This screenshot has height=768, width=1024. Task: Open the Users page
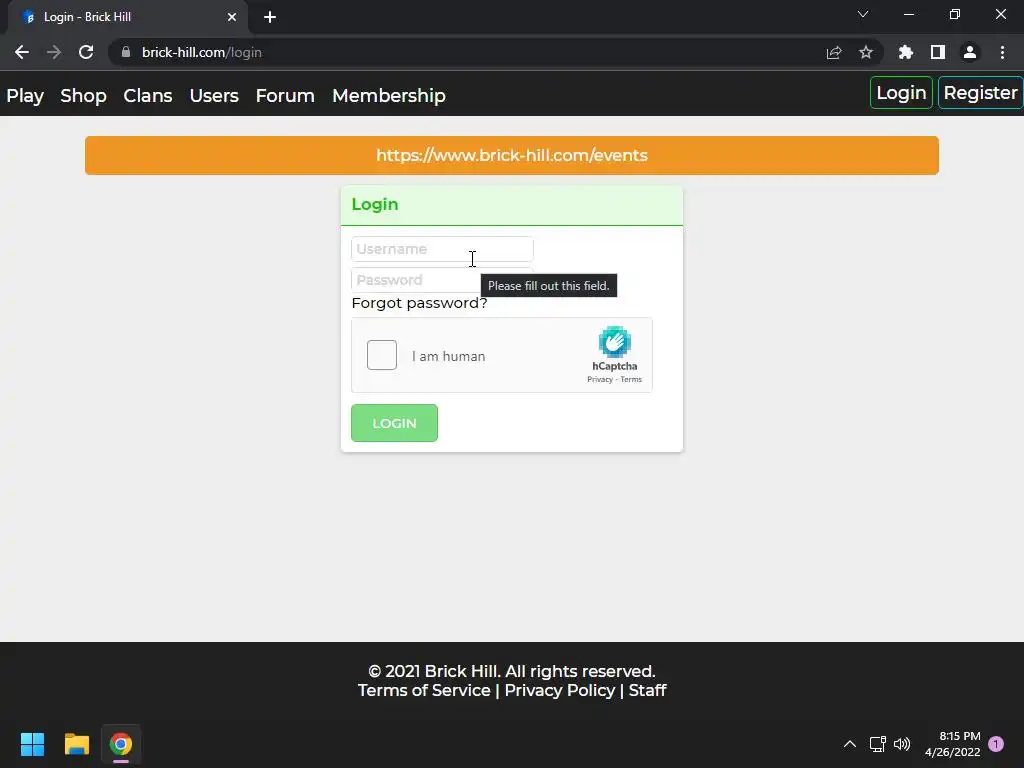point(214,95)
